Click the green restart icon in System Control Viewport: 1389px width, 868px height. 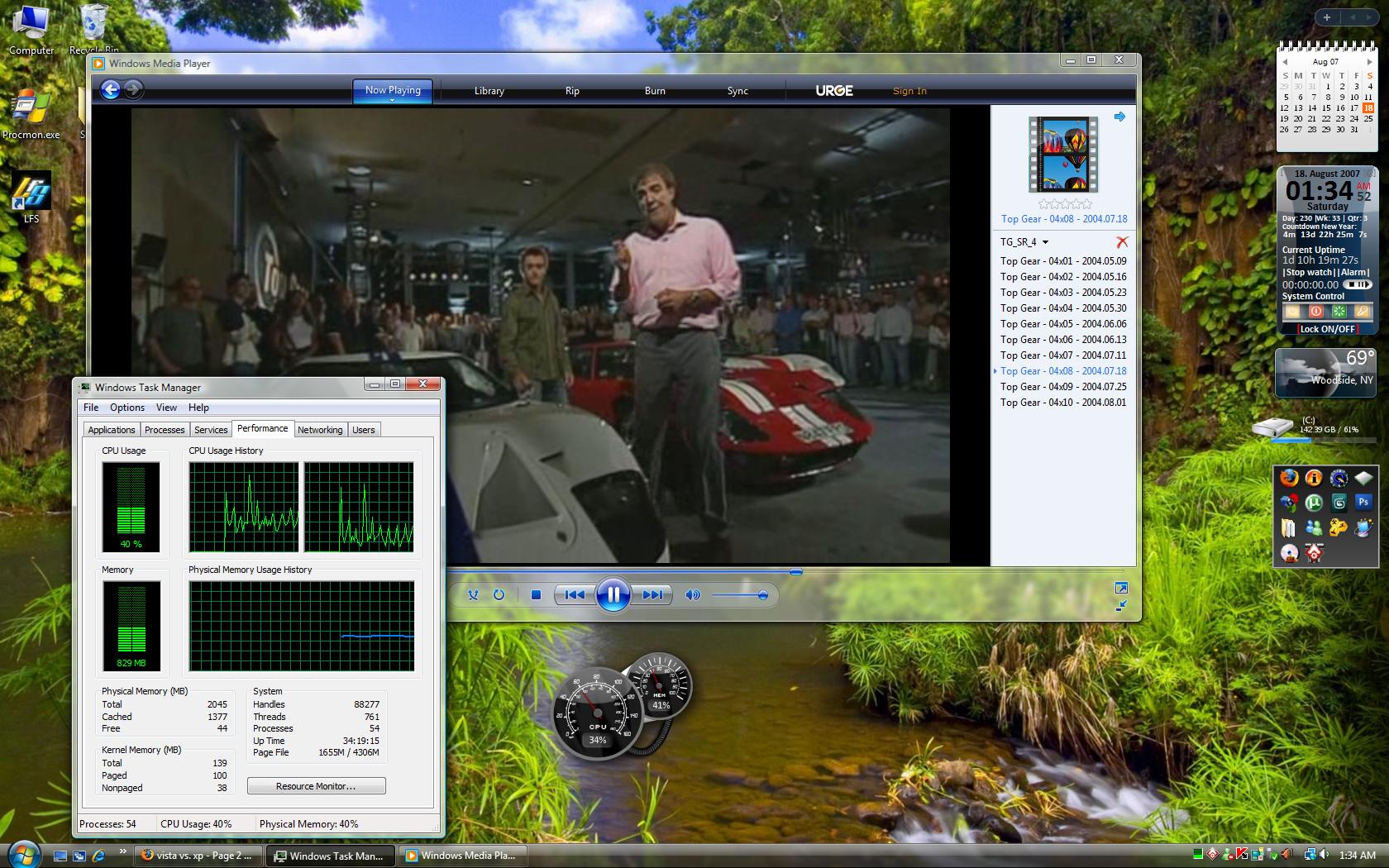1339,312
